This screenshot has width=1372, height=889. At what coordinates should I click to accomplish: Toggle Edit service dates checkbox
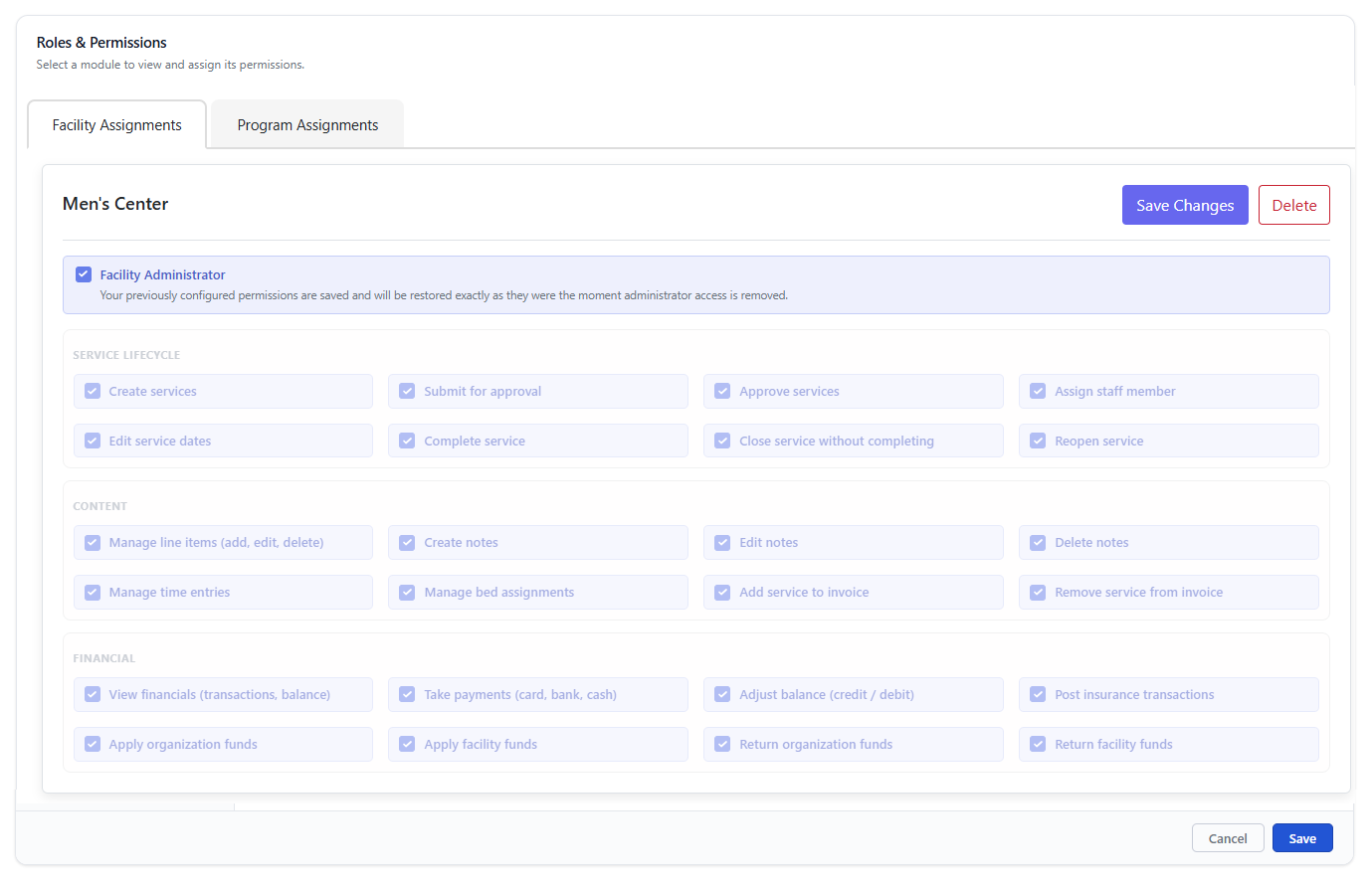tap(93, 441)
